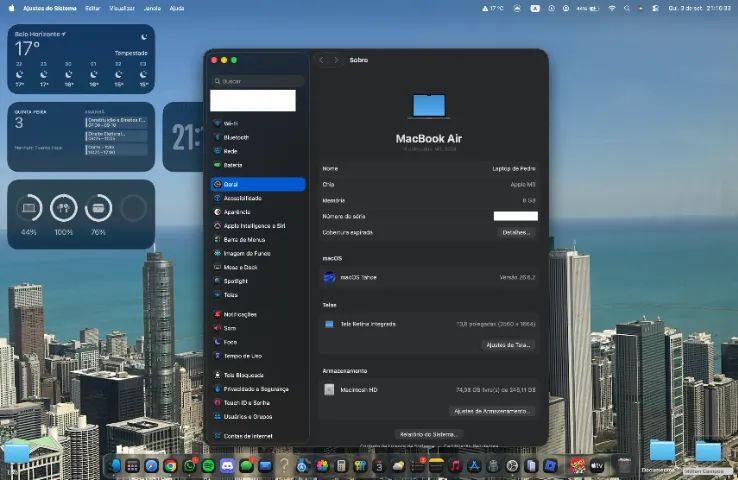Select Geral in the sidebar

257,184
